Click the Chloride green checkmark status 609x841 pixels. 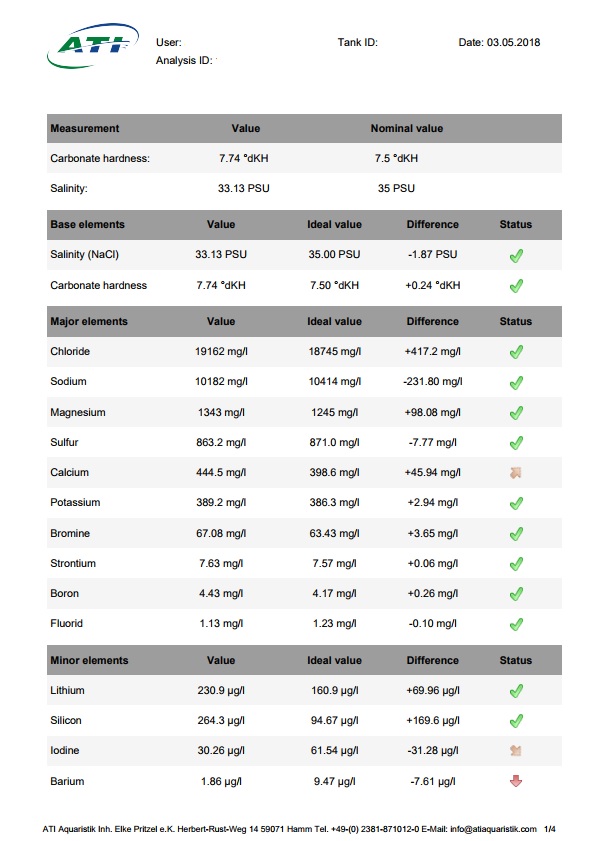click(516, 352)
